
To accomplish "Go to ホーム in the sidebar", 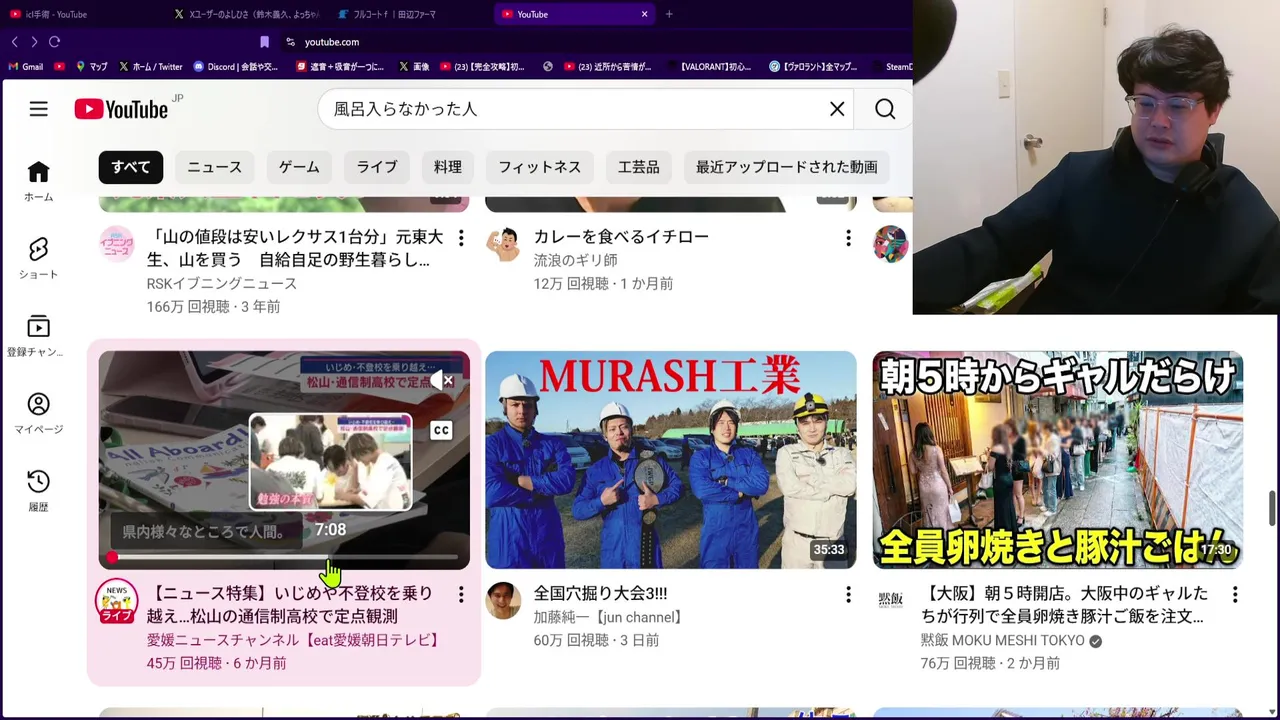I will (x=38, y=181).
